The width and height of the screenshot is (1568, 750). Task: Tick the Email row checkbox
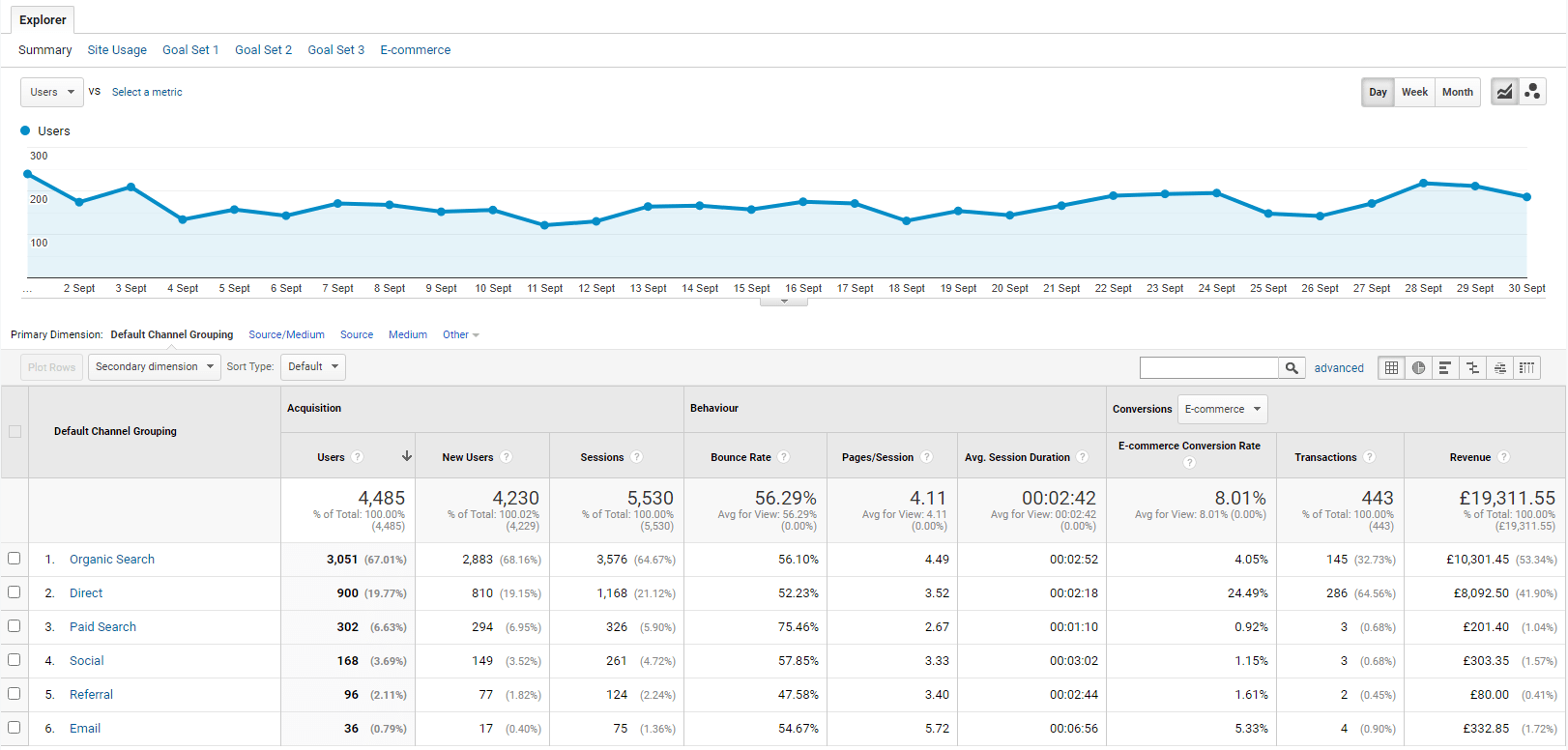point(15,728)
